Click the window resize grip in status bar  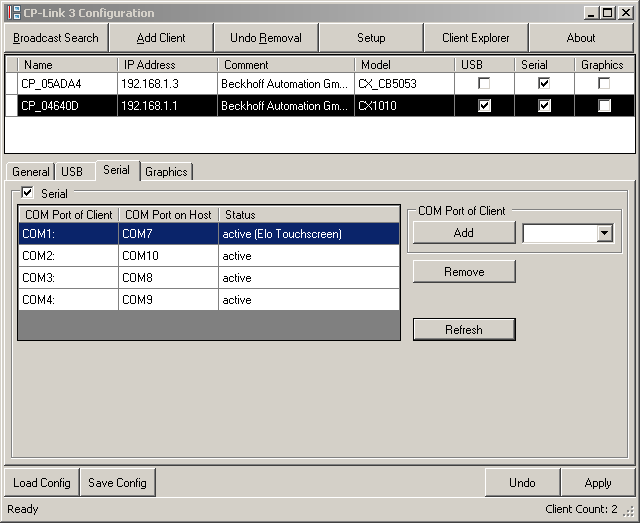tap(629, 511)
